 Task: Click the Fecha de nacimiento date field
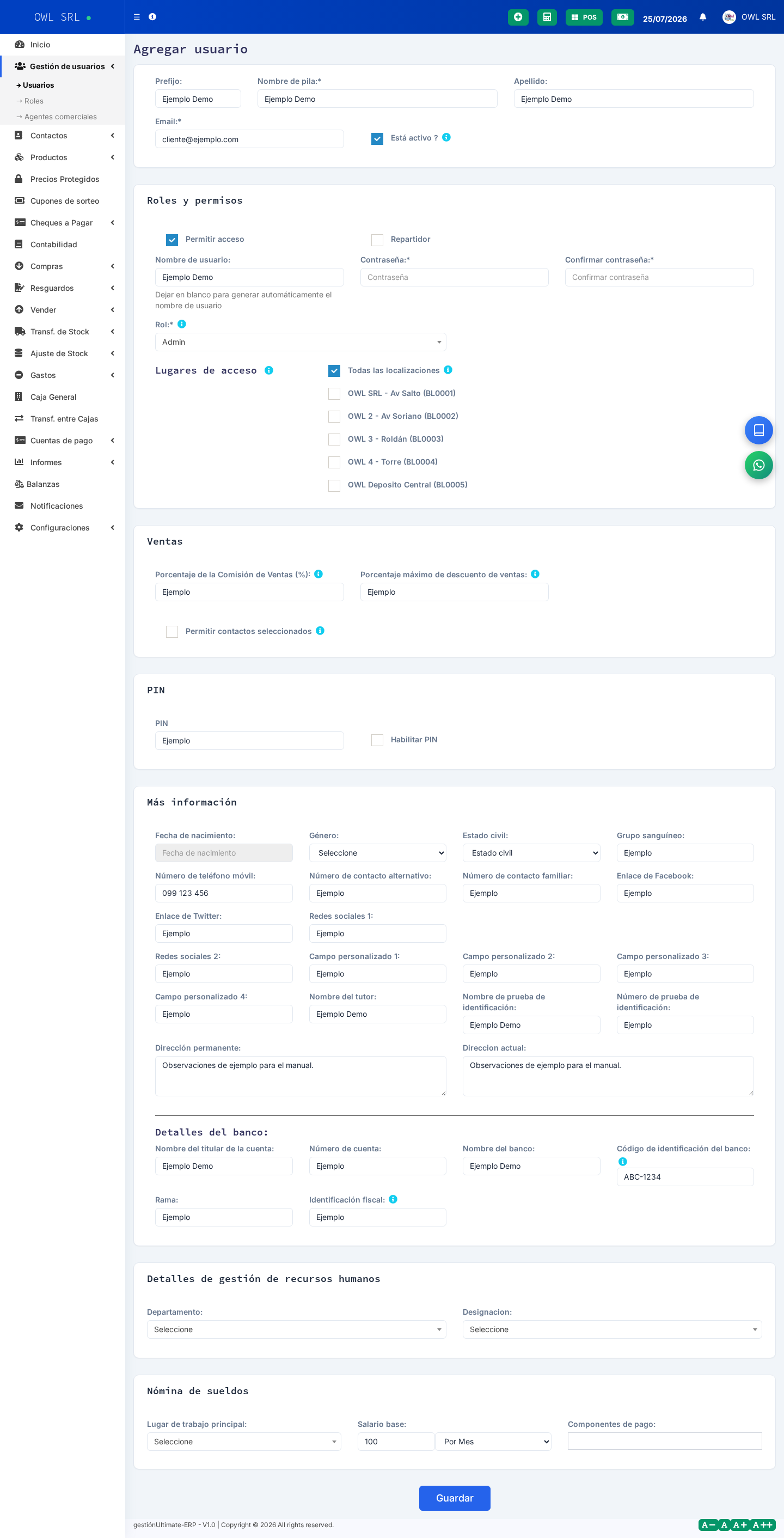(x=224, y=852)
